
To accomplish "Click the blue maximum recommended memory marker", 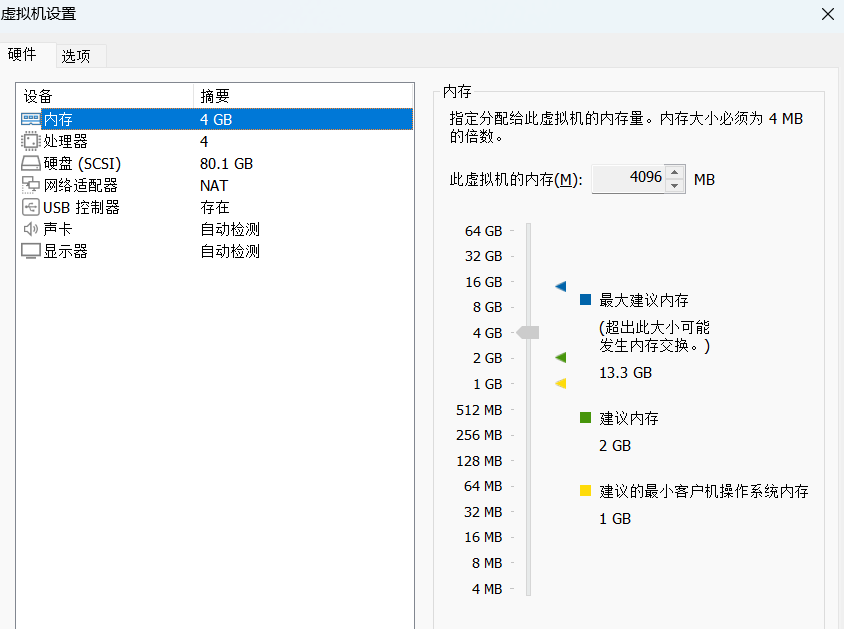I will 560,286.
